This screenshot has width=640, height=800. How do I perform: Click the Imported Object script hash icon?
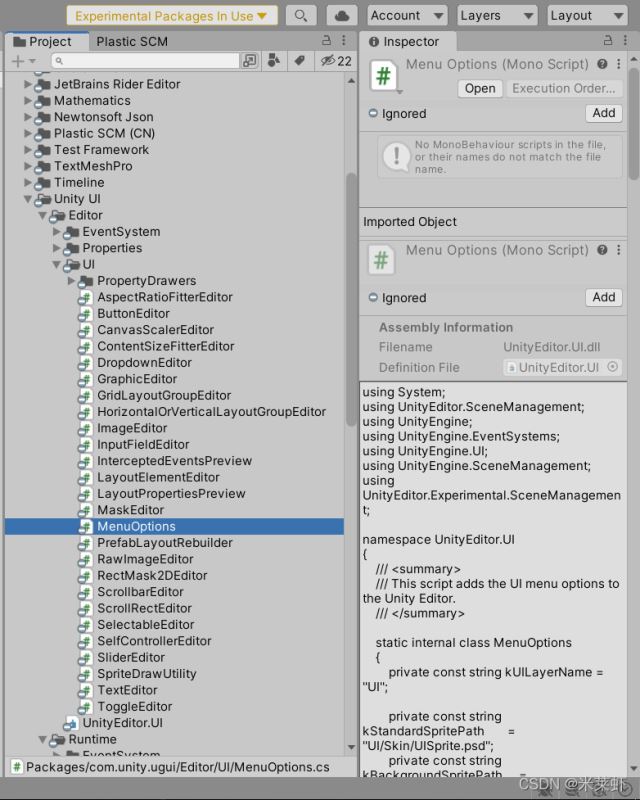(381, 260)
